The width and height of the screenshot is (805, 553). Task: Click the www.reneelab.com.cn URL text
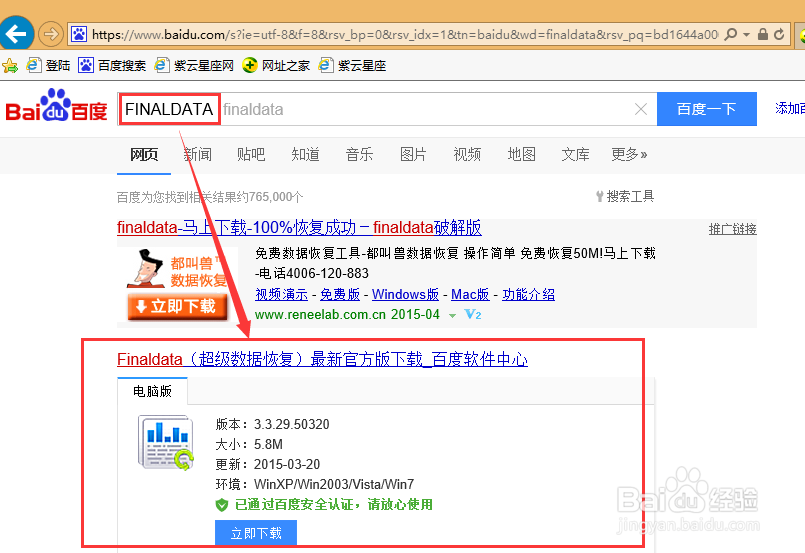coord(320,314)
